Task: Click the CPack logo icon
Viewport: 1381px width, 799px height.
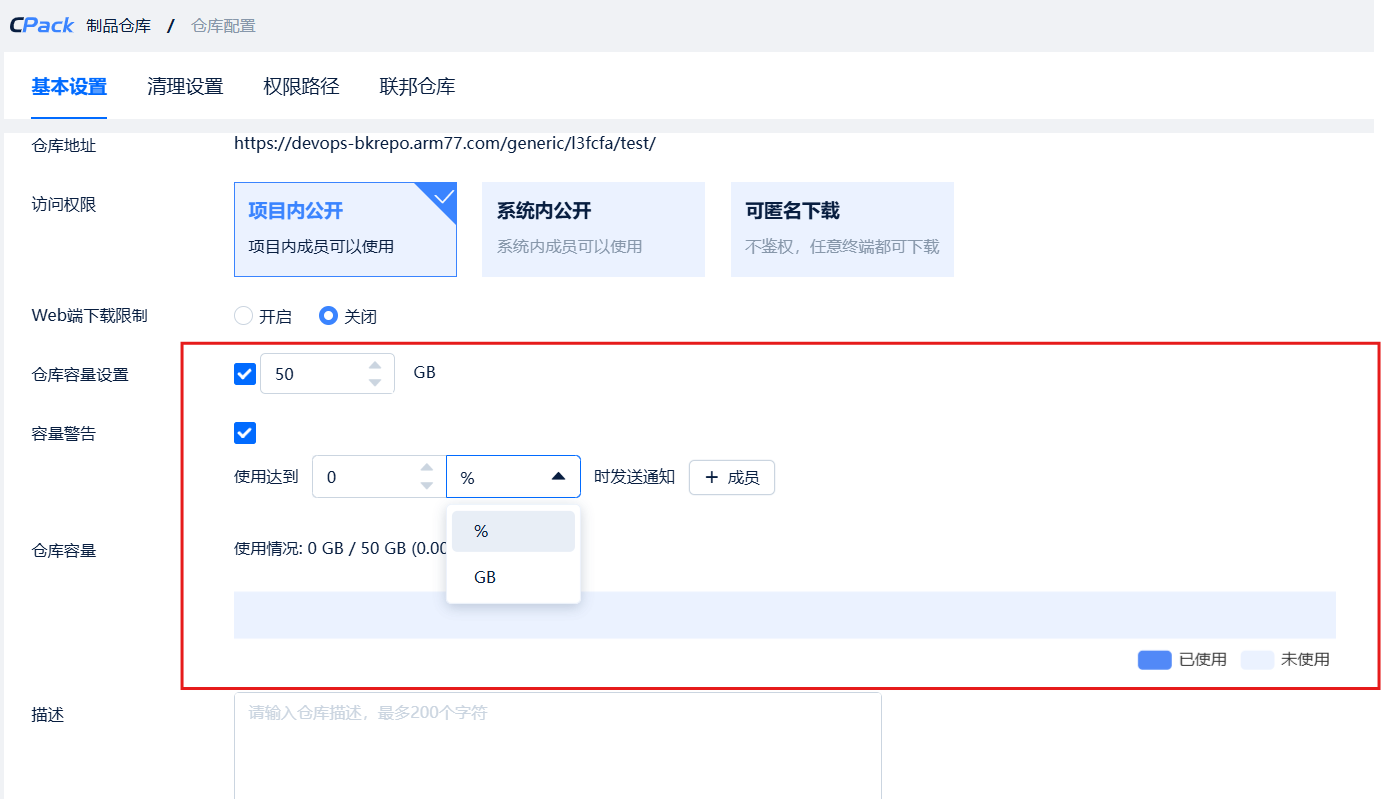Action: [x=42, y=25]
